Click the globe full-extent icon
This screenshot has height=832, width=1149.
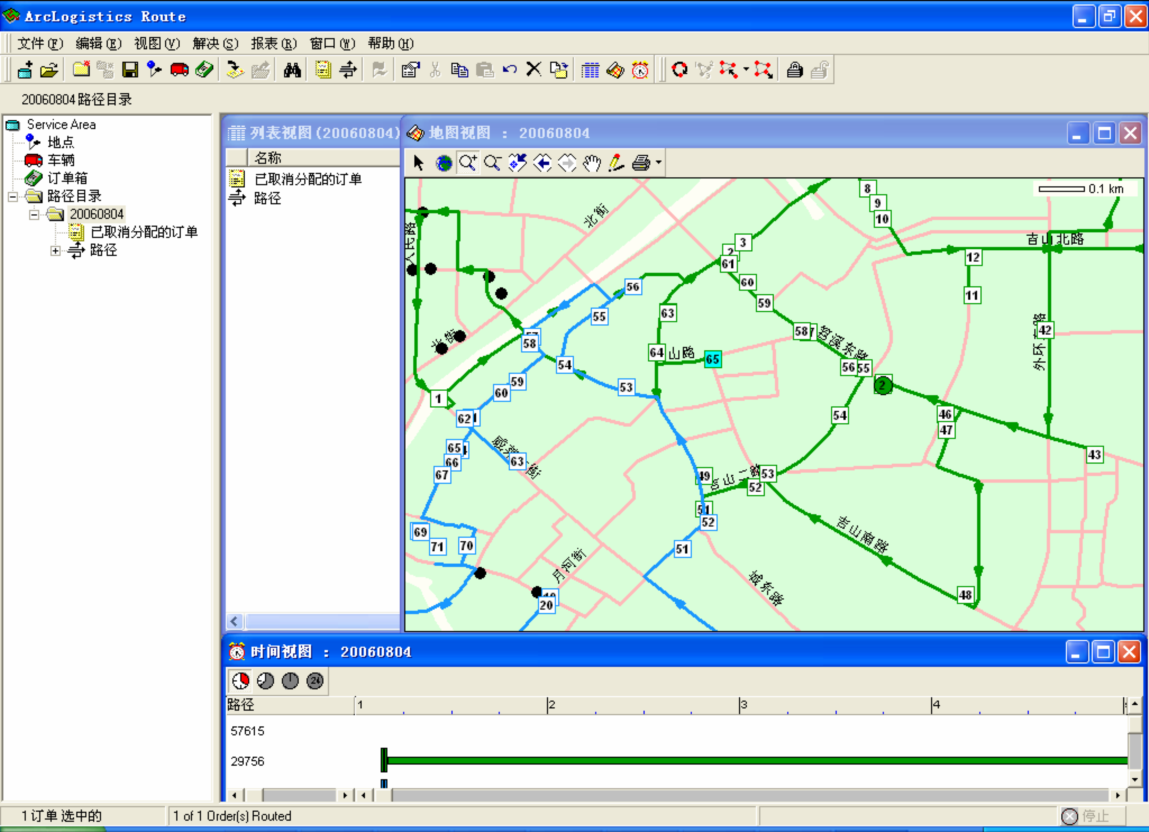tap(444, 163)
